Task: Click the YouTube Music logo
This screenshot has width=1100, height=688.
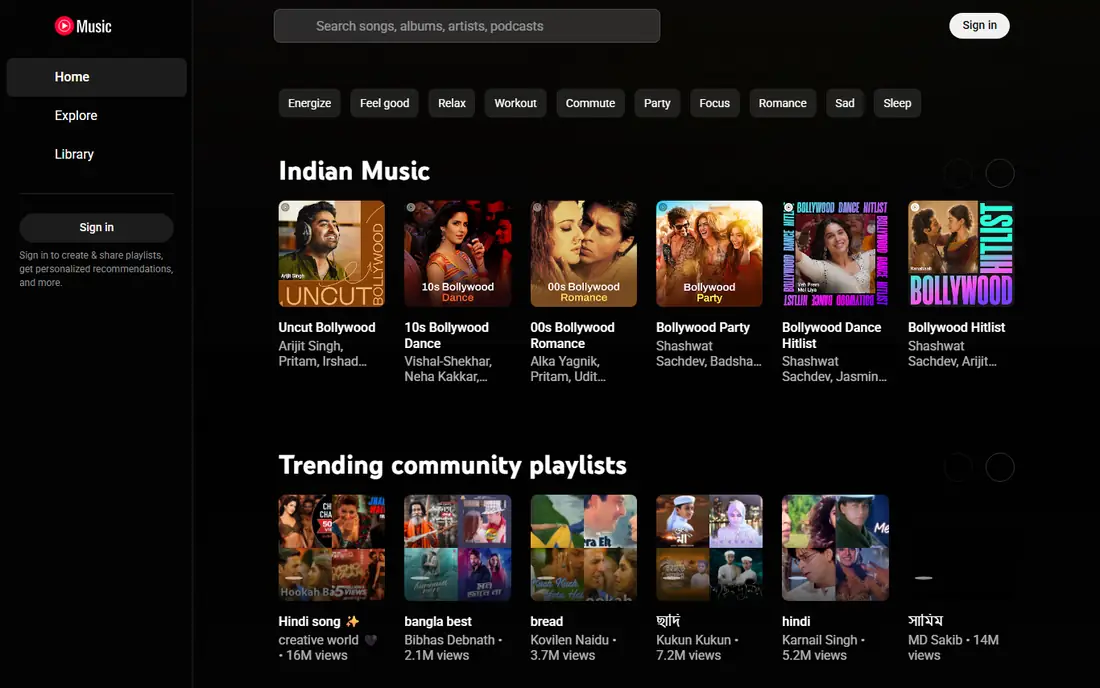Action: tap(83, 26)
